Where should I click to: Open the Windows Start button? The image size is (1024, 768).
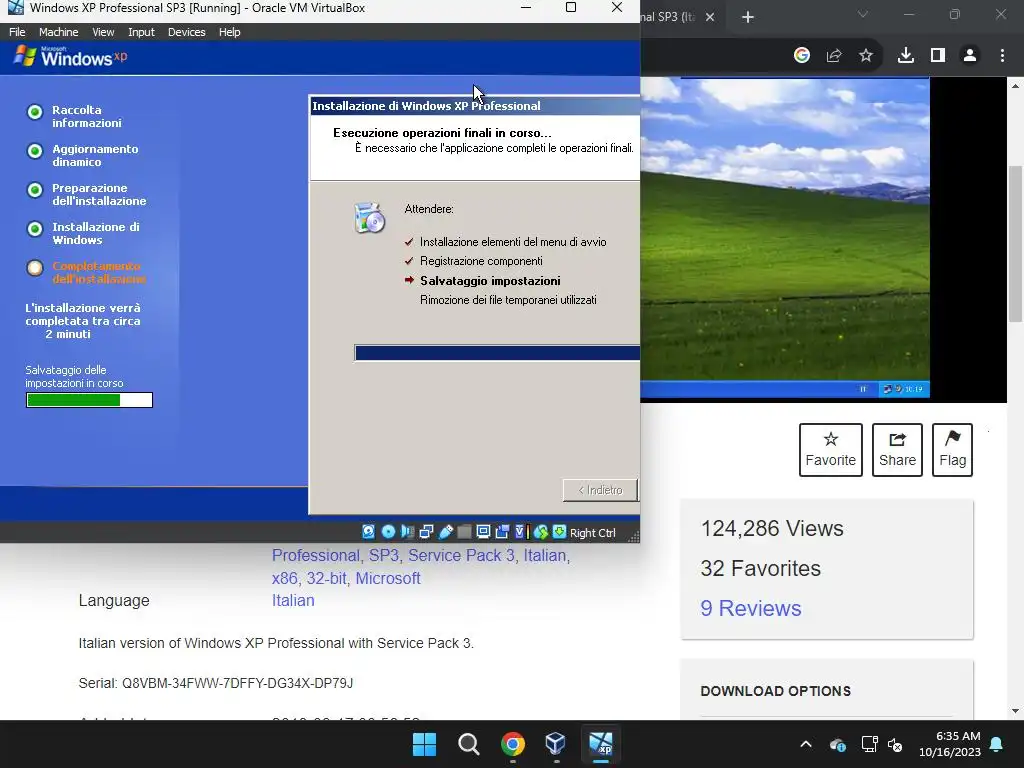424,744
